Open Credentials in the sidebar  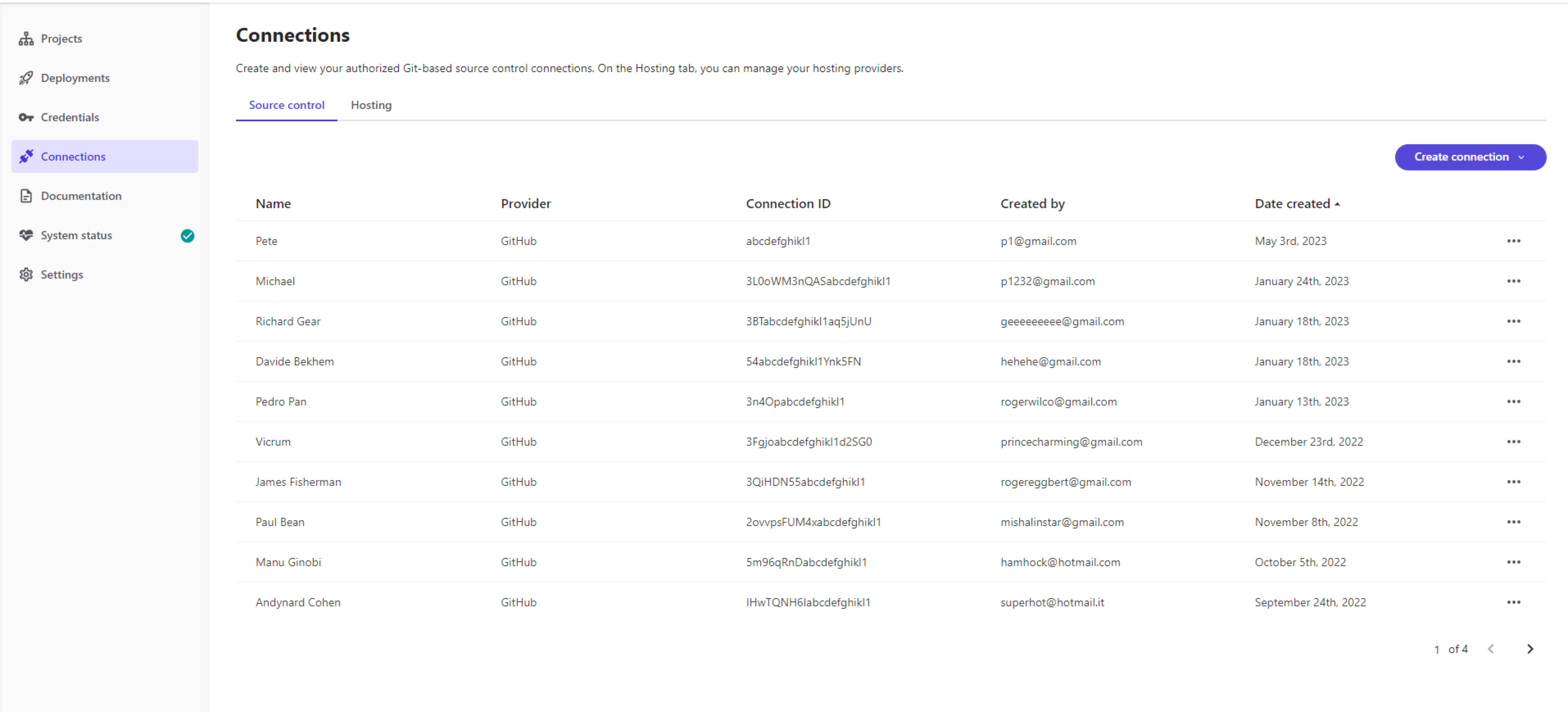pyautogui.click(x=105, y=117)
